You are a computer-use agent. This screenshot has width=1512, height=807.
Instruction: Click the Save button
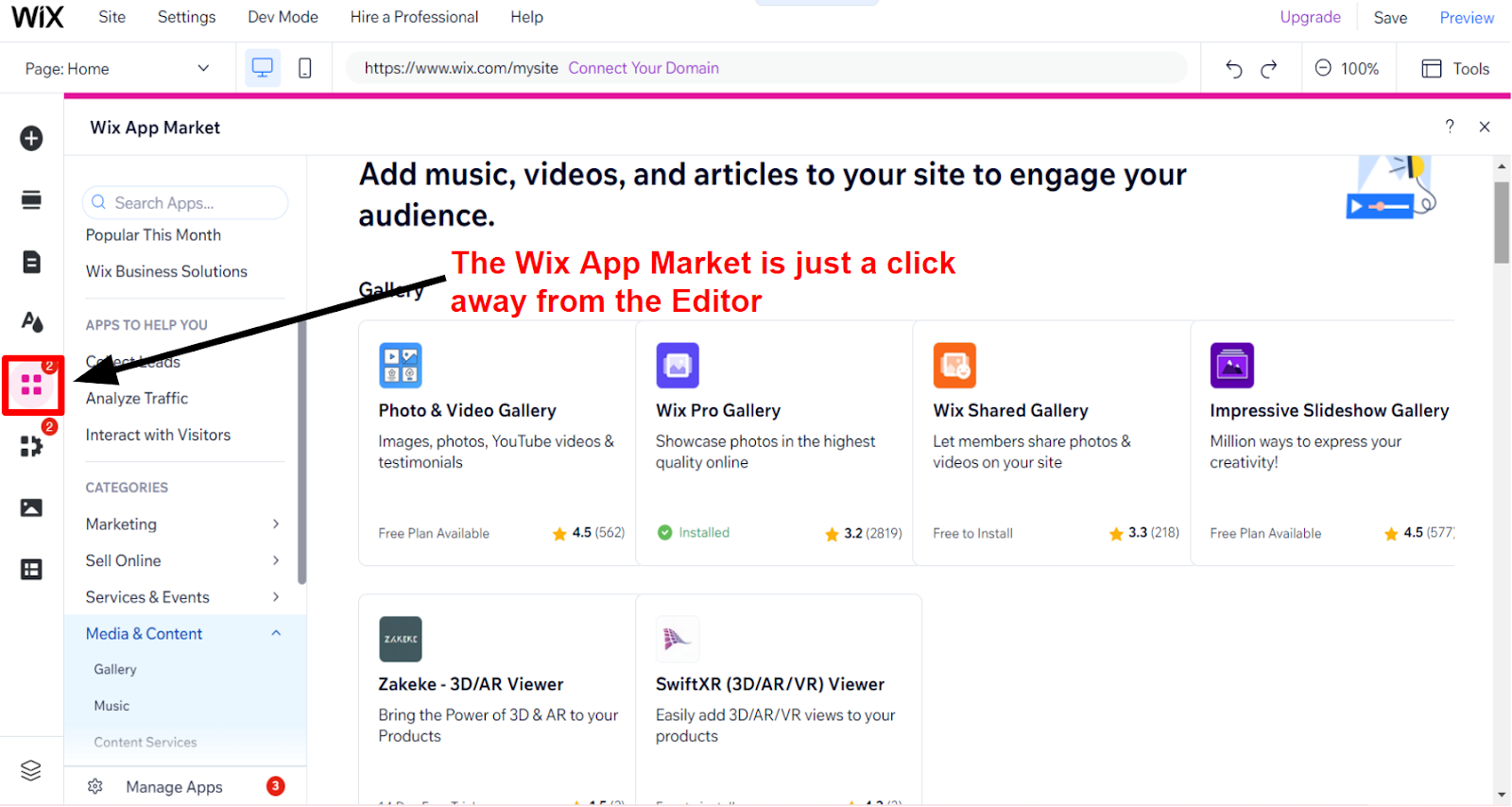pyautogui.click(x=1390, y=18)
